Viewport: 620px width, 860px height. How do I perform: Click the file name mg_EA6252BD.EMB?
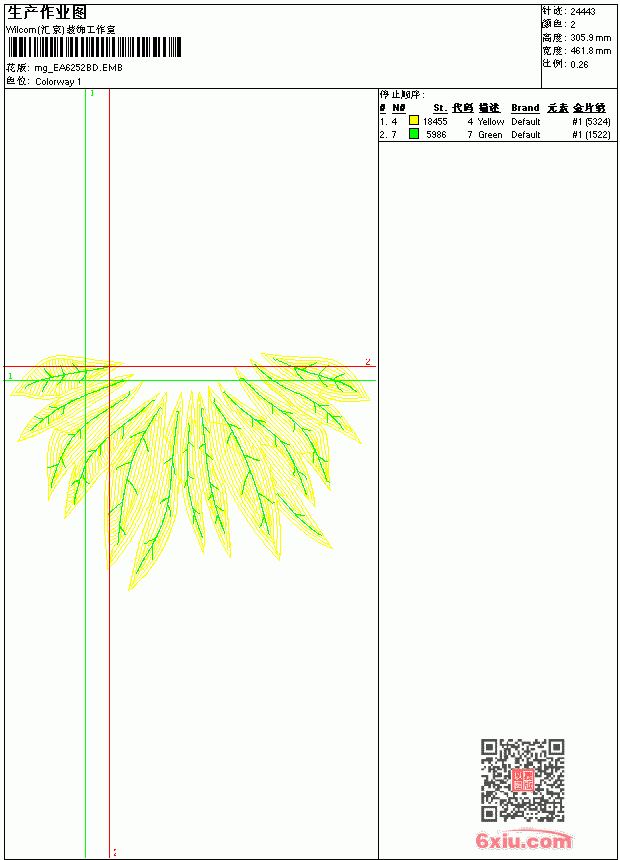pyautogui.click(x=78, y=68)
